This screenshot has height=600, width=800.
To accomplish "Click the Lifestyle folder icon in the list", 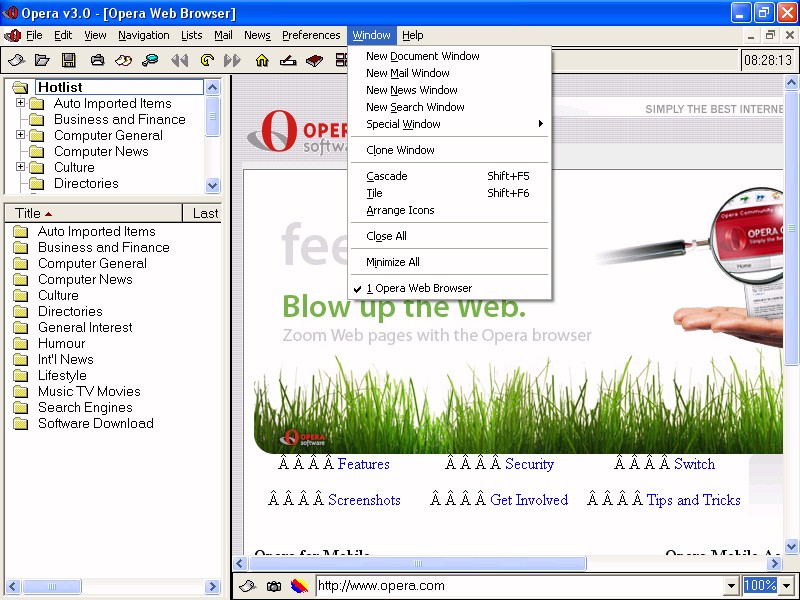I will click(20, 376).
